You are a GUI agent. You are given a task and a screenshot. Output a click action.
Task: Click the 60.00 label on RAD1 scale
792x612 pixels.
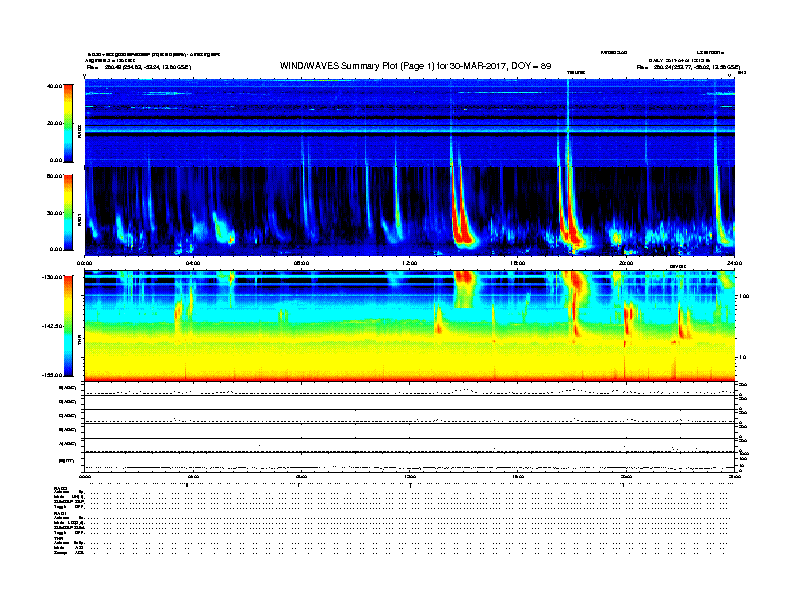[54, 176]
